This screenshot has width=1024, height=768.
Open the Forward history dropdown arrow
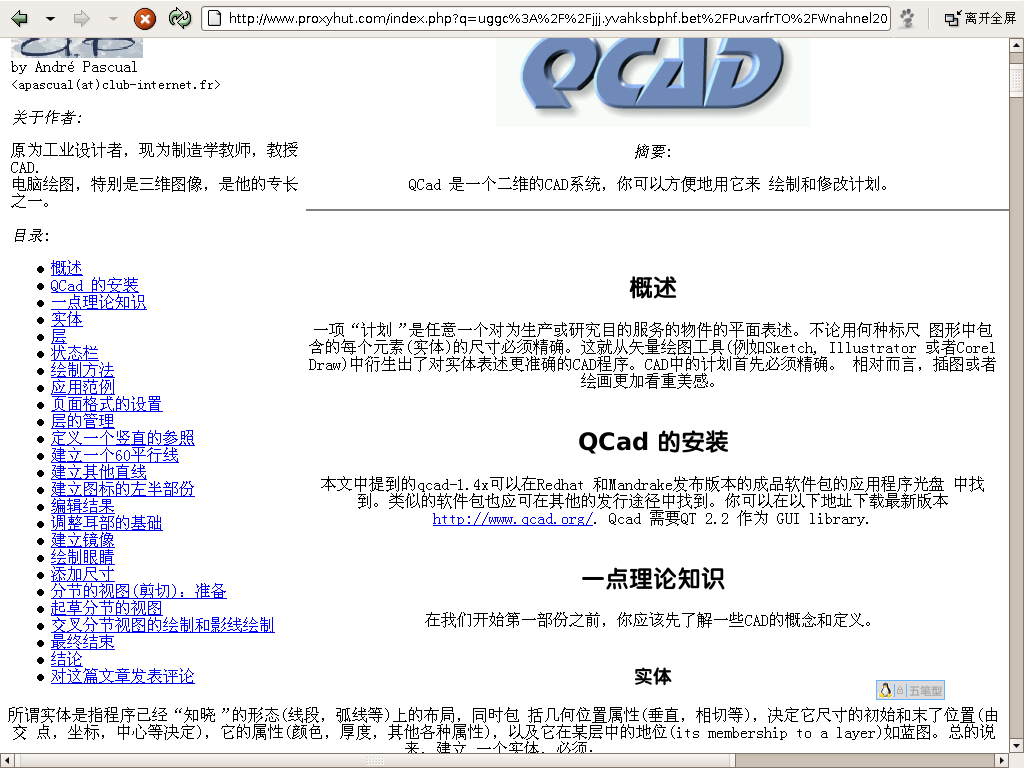112,19
